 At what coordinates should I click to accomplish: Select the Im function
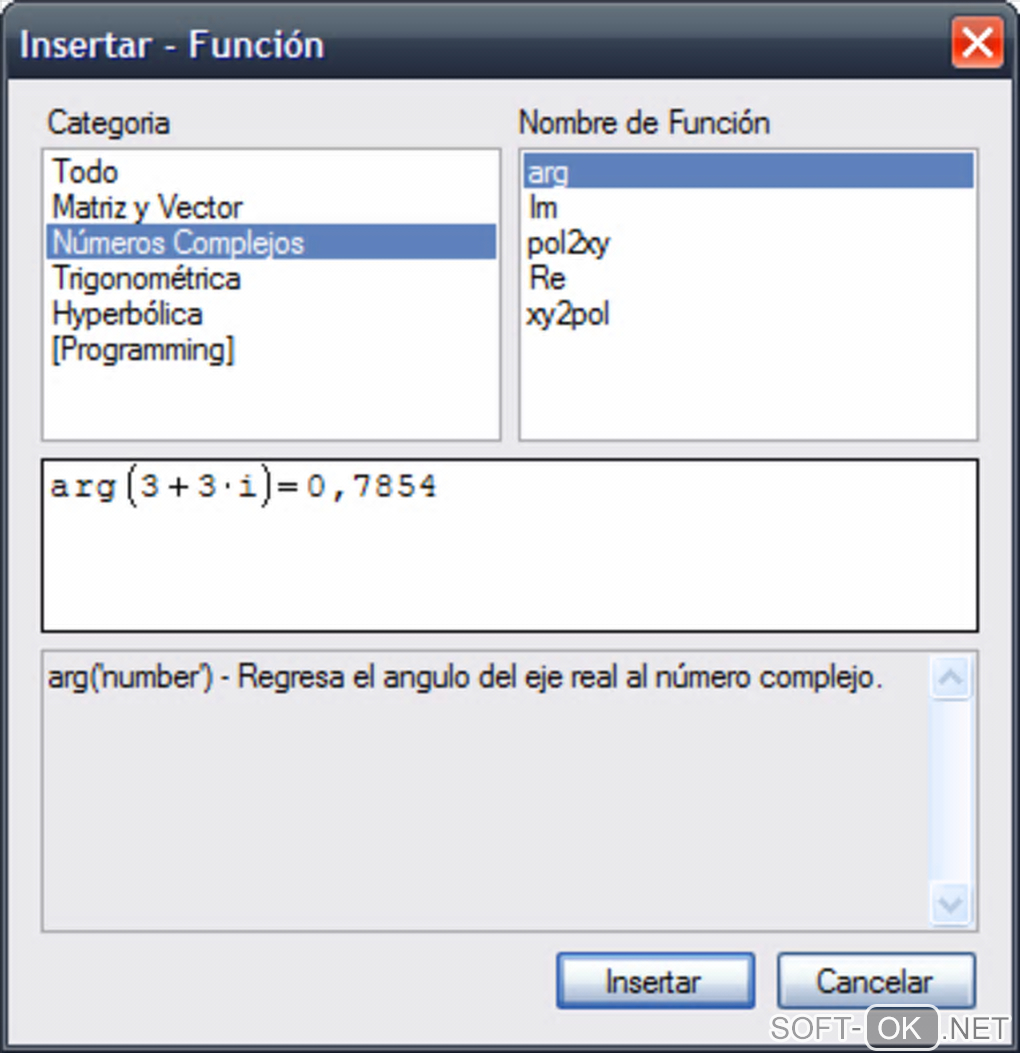tap(543, 208)
